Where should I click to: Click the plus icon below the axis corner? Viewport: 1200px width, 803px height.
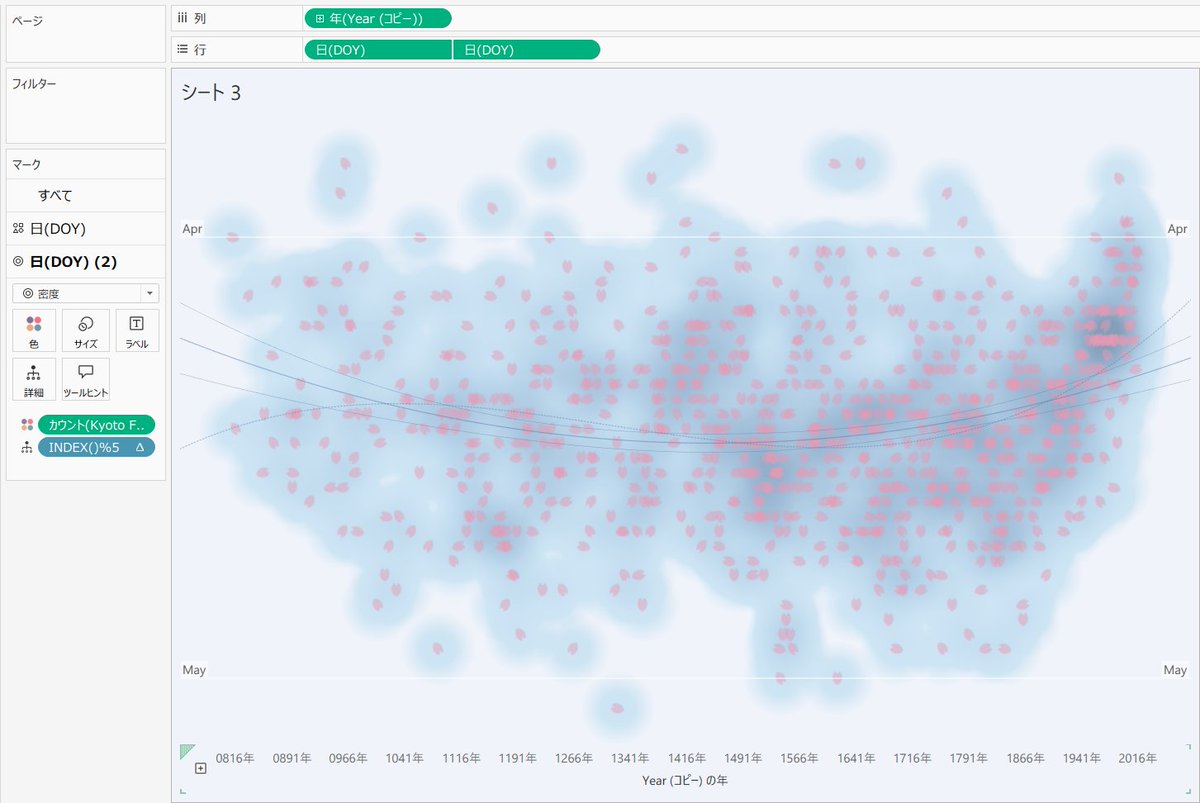point(201,768)
